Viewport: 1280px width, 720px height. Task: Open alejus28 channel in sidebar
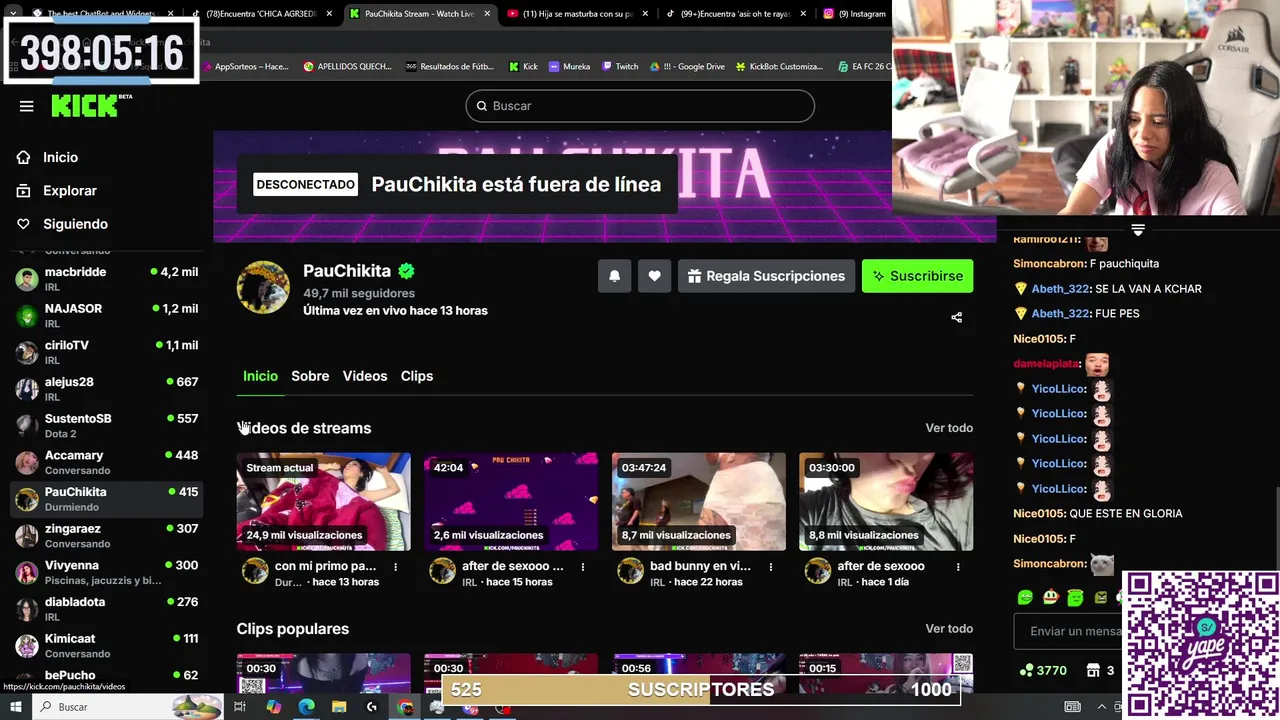click(106, 389)
